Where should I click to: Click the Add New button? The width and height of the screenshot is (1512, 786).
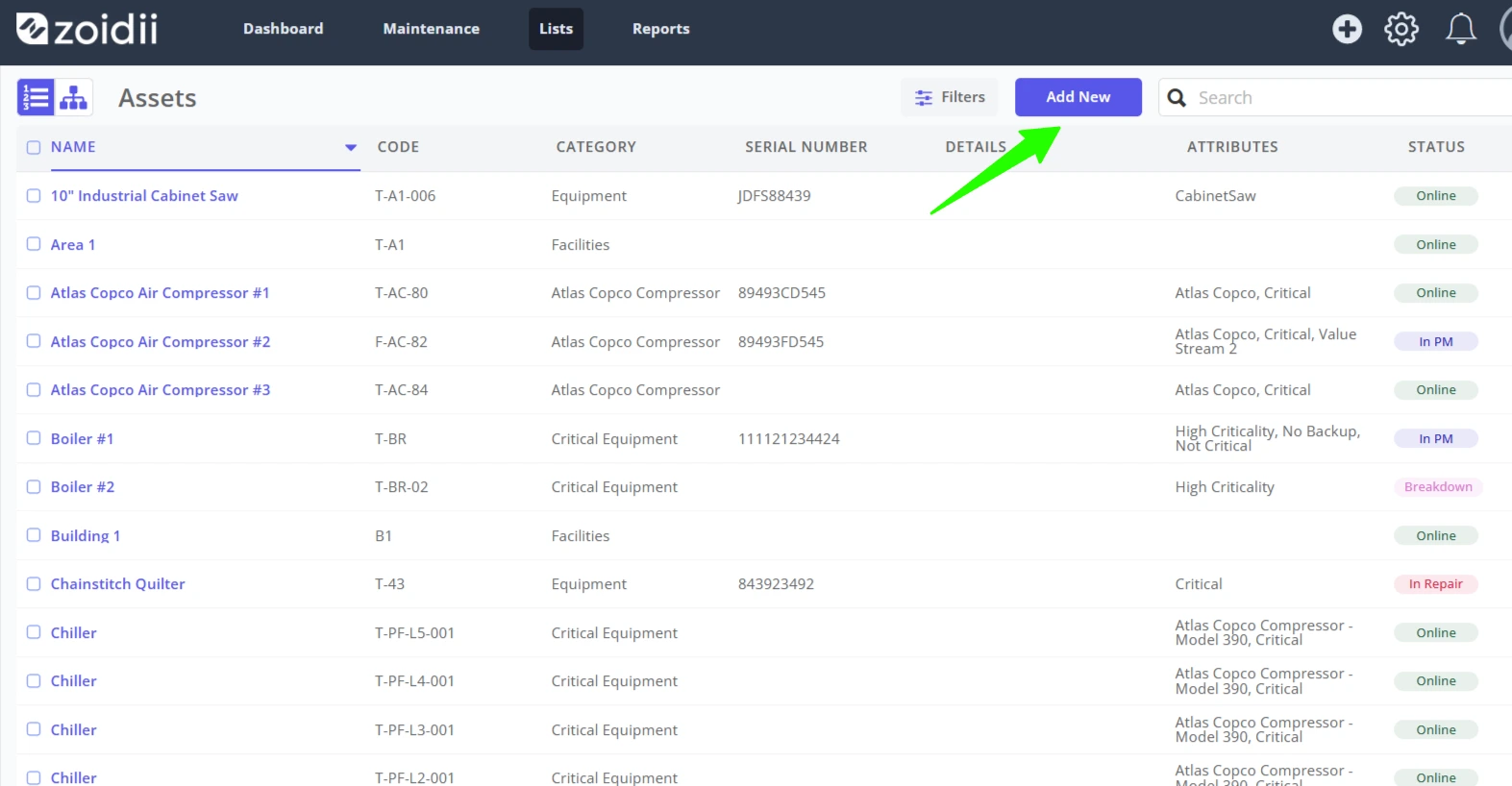click(1078, 97)
